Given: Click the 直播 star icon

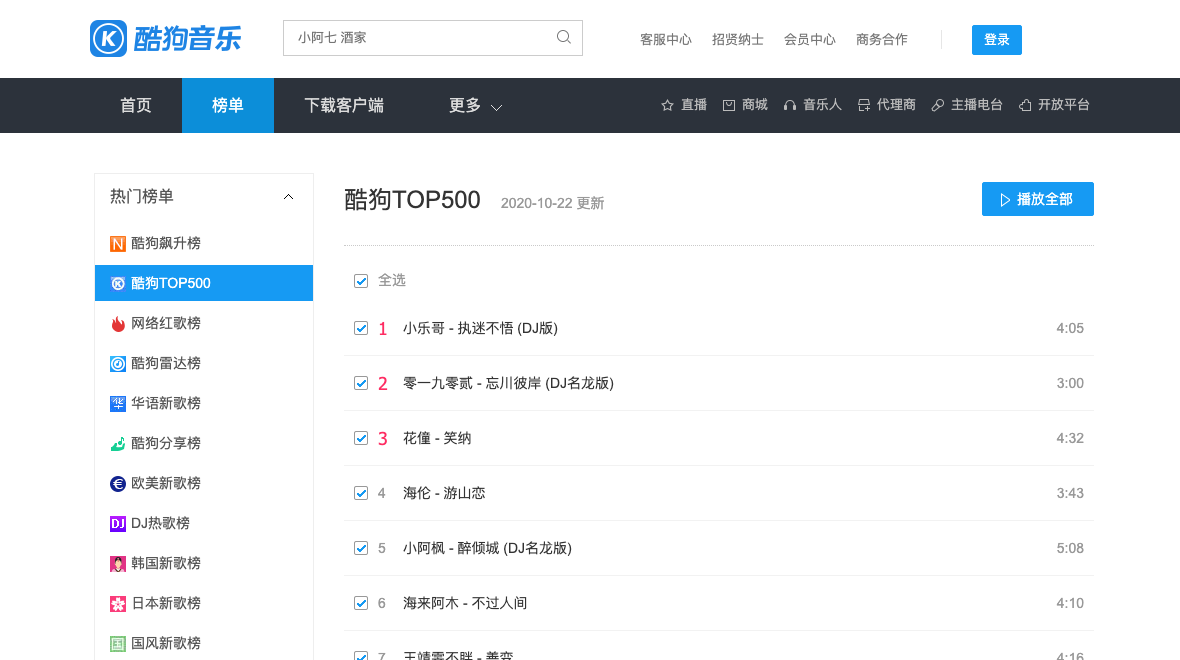Looking at the screenshot, I should (x=667, y=105).
